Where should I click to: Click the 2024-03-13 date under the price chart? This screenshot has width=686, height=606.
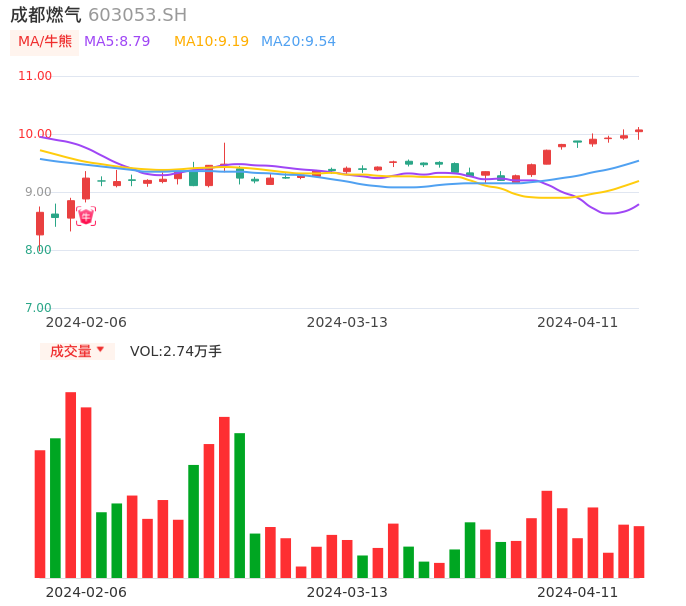point(347,322)
